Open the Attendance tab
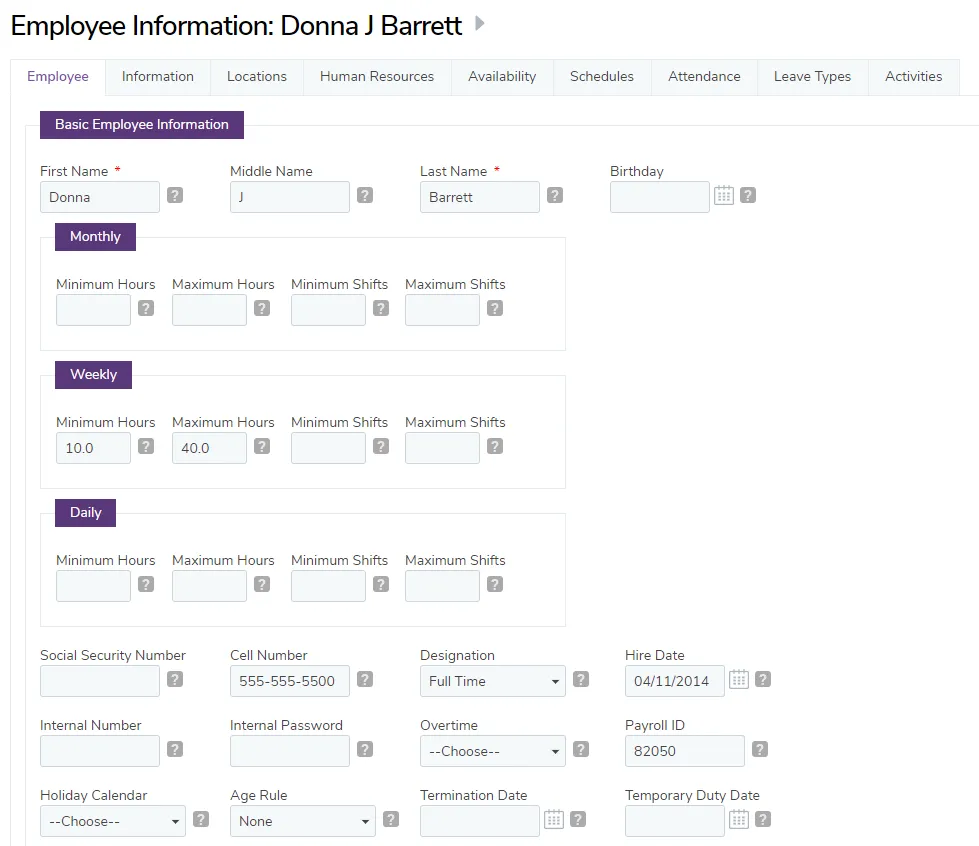 [x=704, y=77]
